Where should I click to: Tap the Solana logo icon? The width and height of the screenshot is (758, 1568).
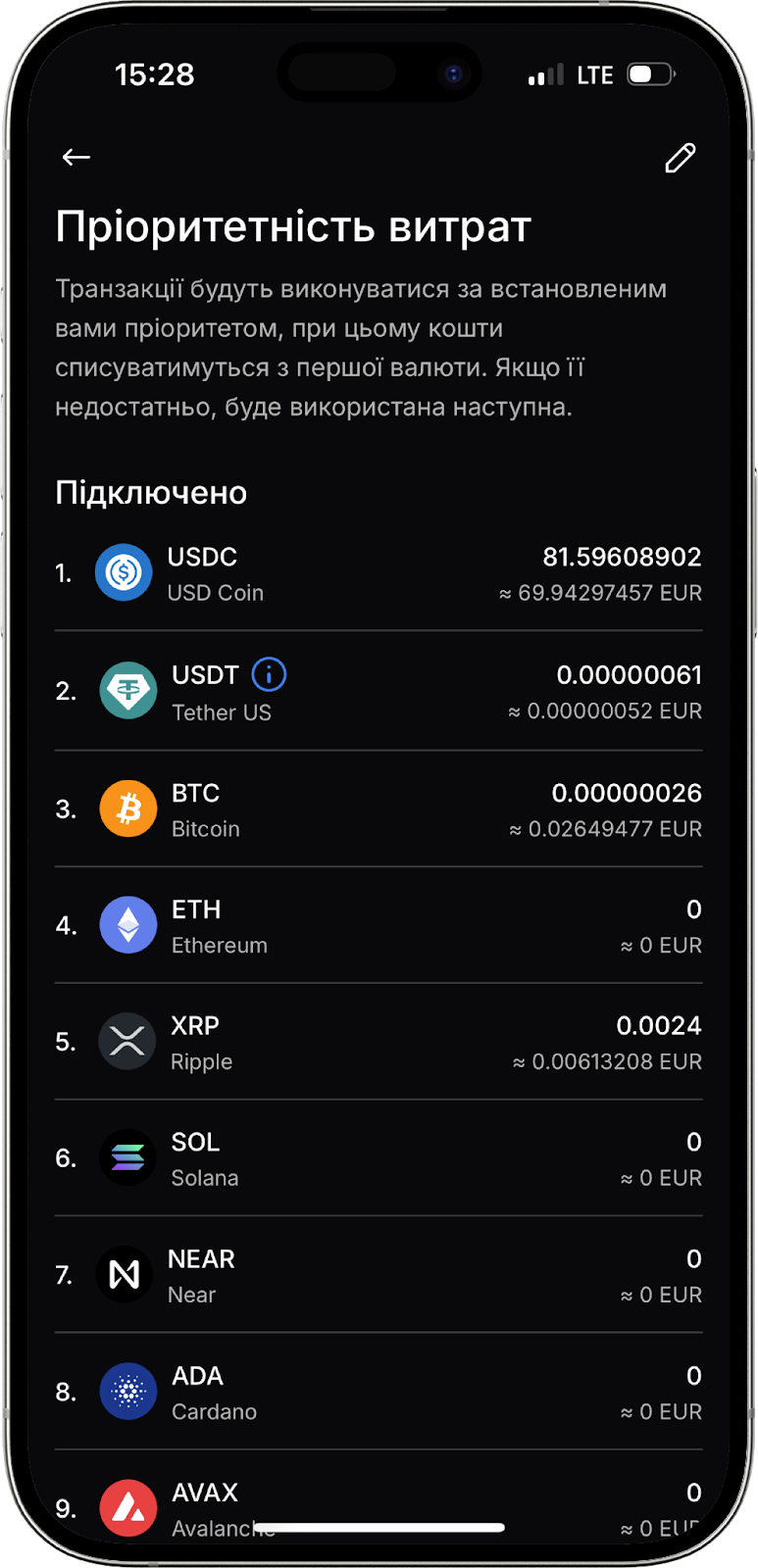click(127, 1157)
